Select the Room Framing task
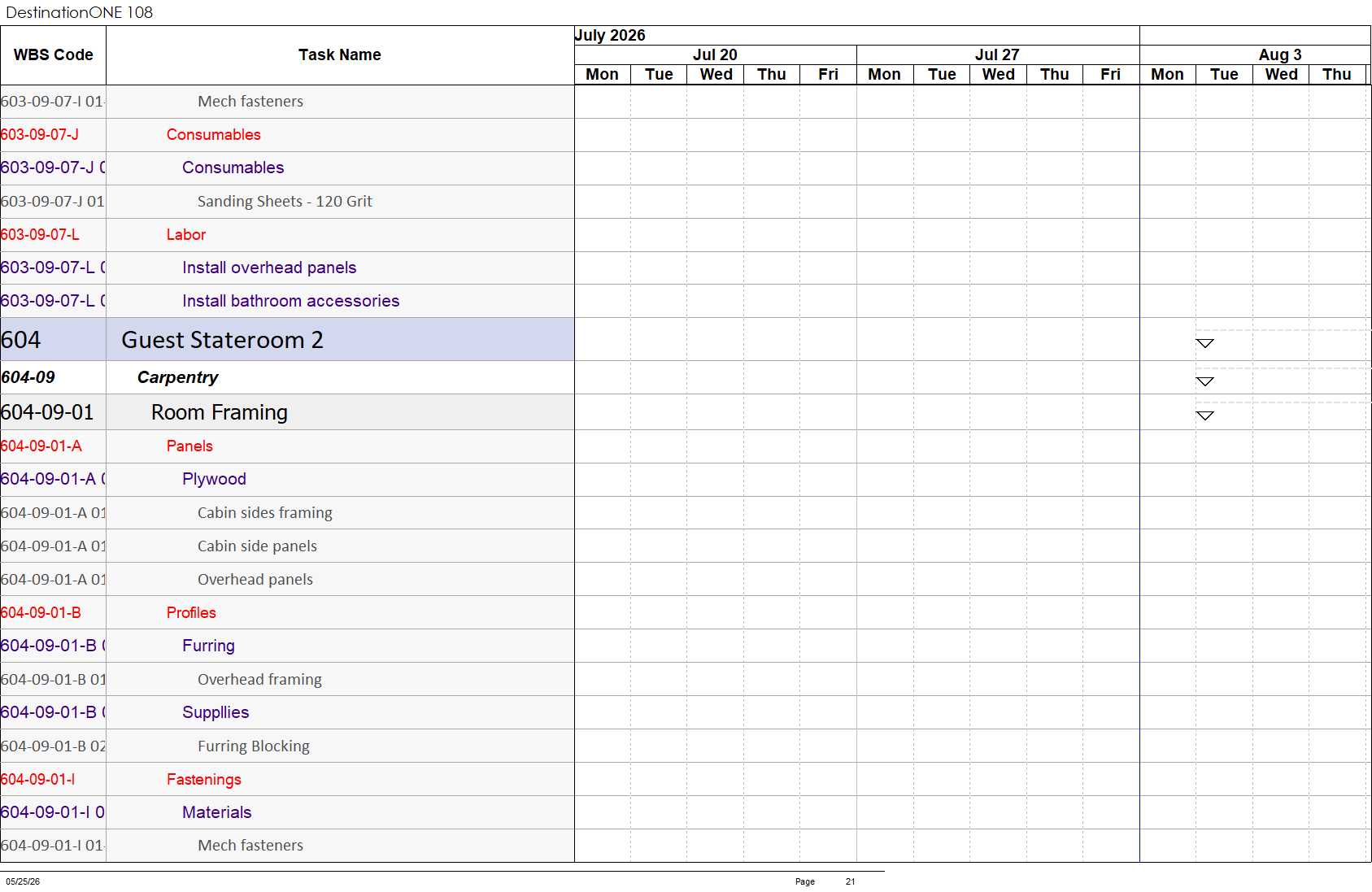This screenshot has width=1372, height=892. point(340,412)
